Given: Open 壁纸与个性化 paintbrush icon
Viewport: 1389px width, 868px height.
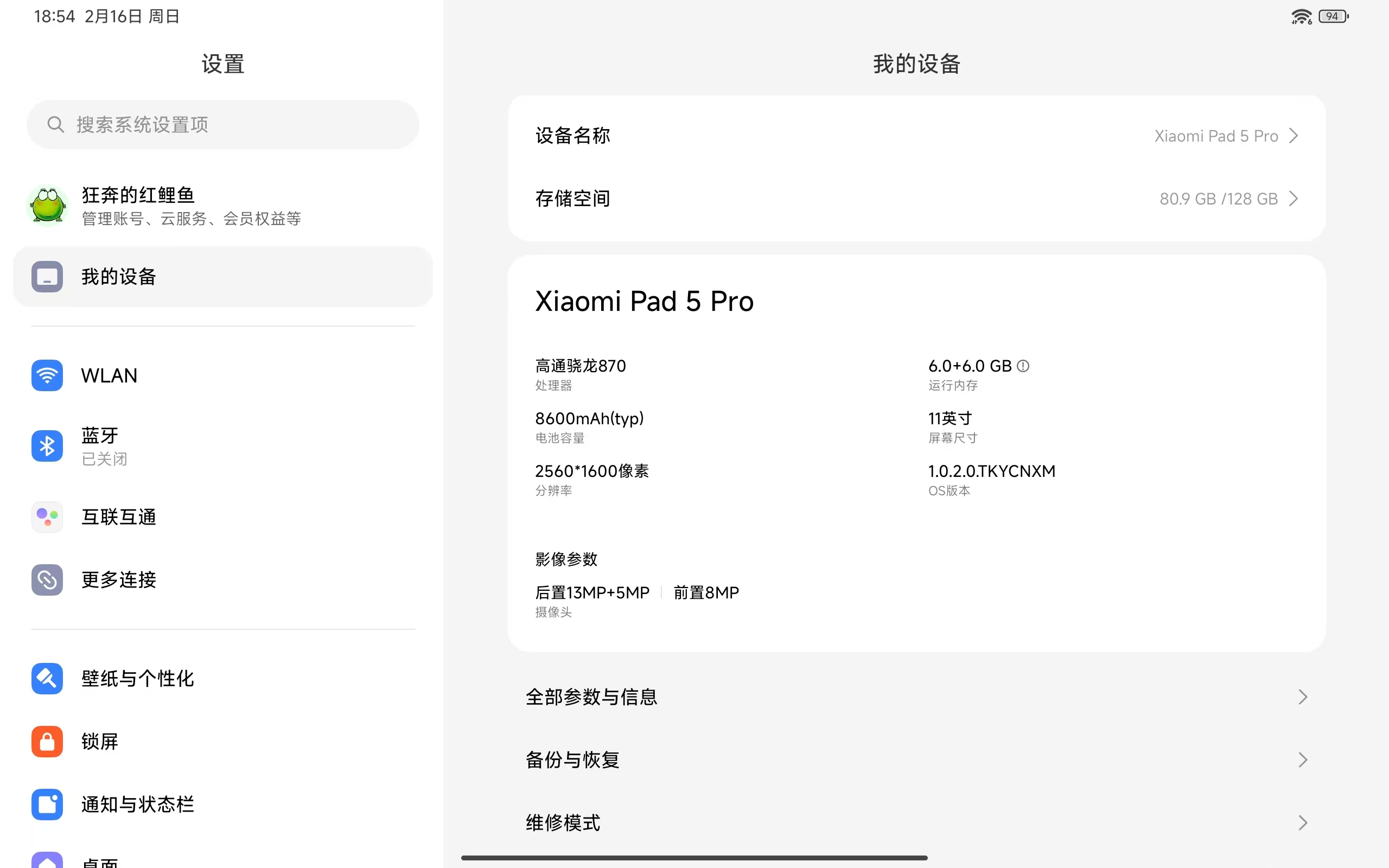Looking at the screenshot, I should point(47,679).
